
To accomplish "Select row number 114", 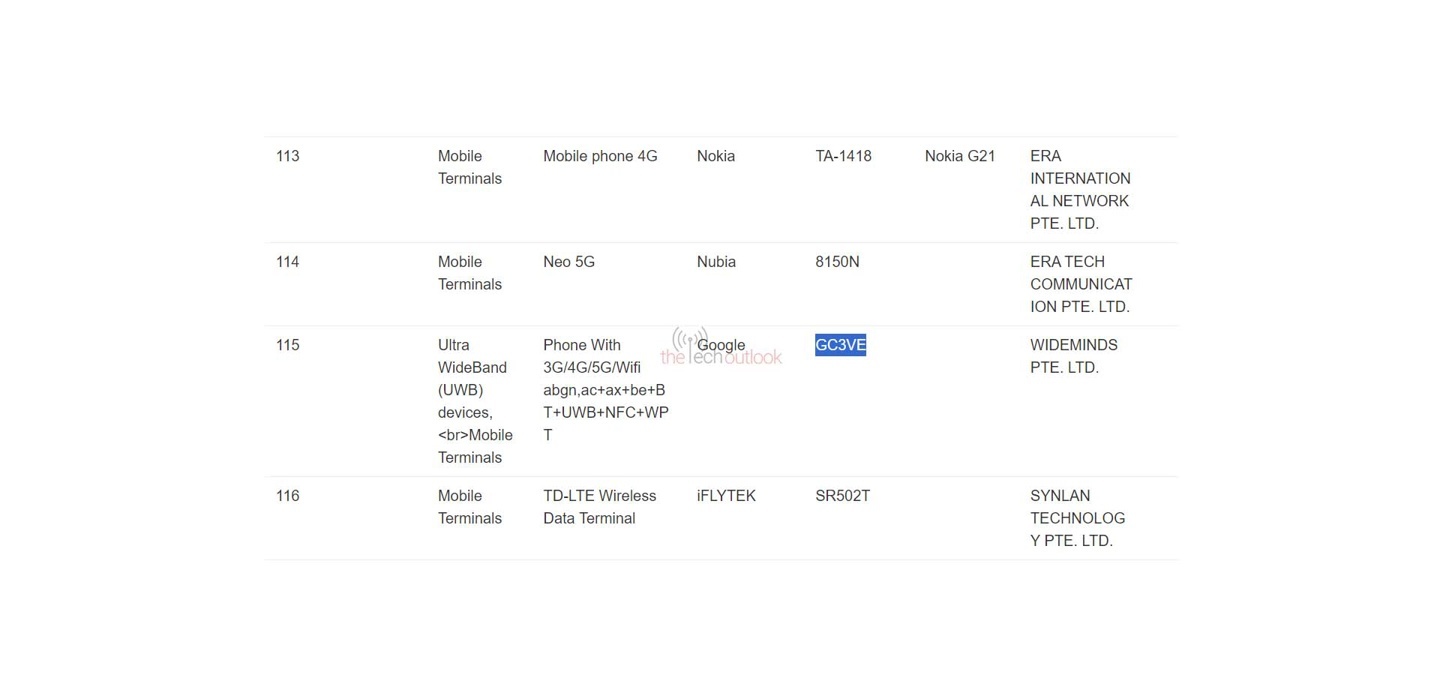I will (x=288, y=262).
